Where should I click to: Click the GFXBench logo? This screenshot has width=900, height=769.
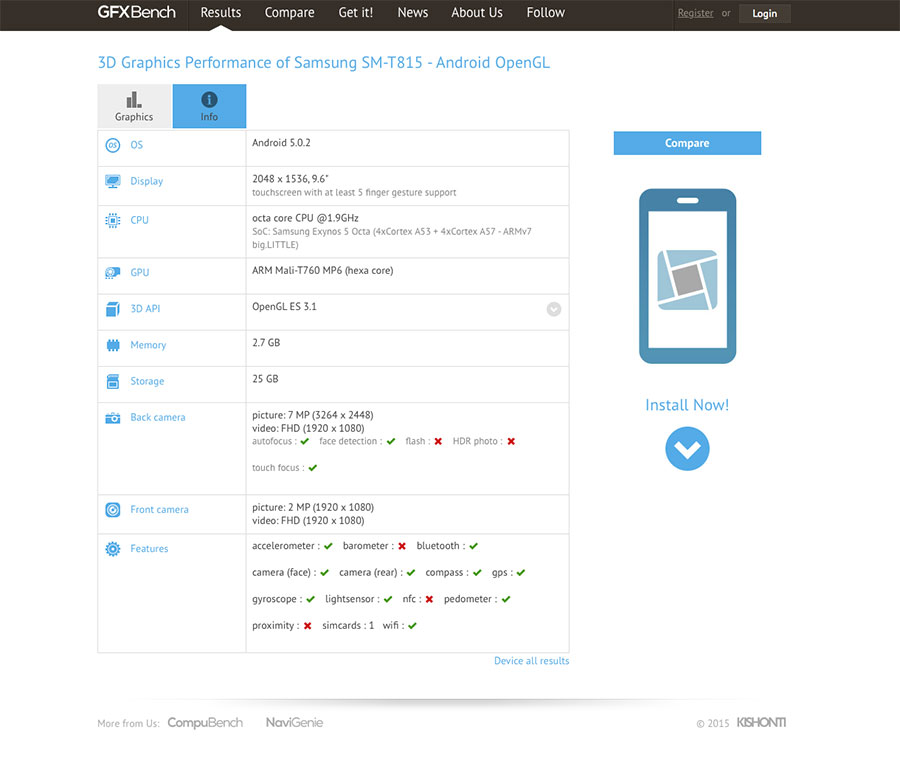coord(137,12)
